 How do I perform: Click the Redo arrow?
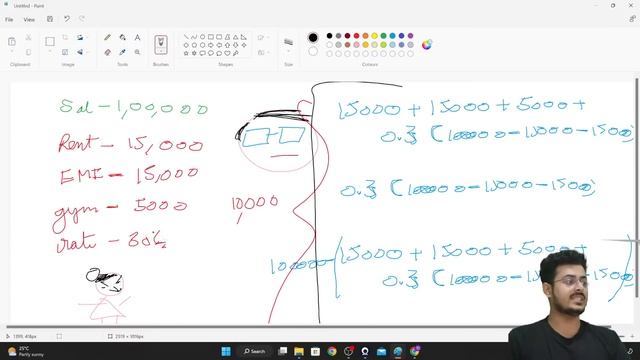[x=82, y=19]
